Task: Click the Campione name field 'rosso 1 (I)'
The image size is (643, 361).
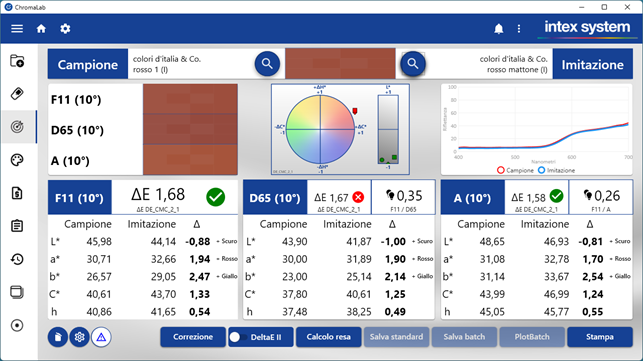Action: (x=150, y=70)
